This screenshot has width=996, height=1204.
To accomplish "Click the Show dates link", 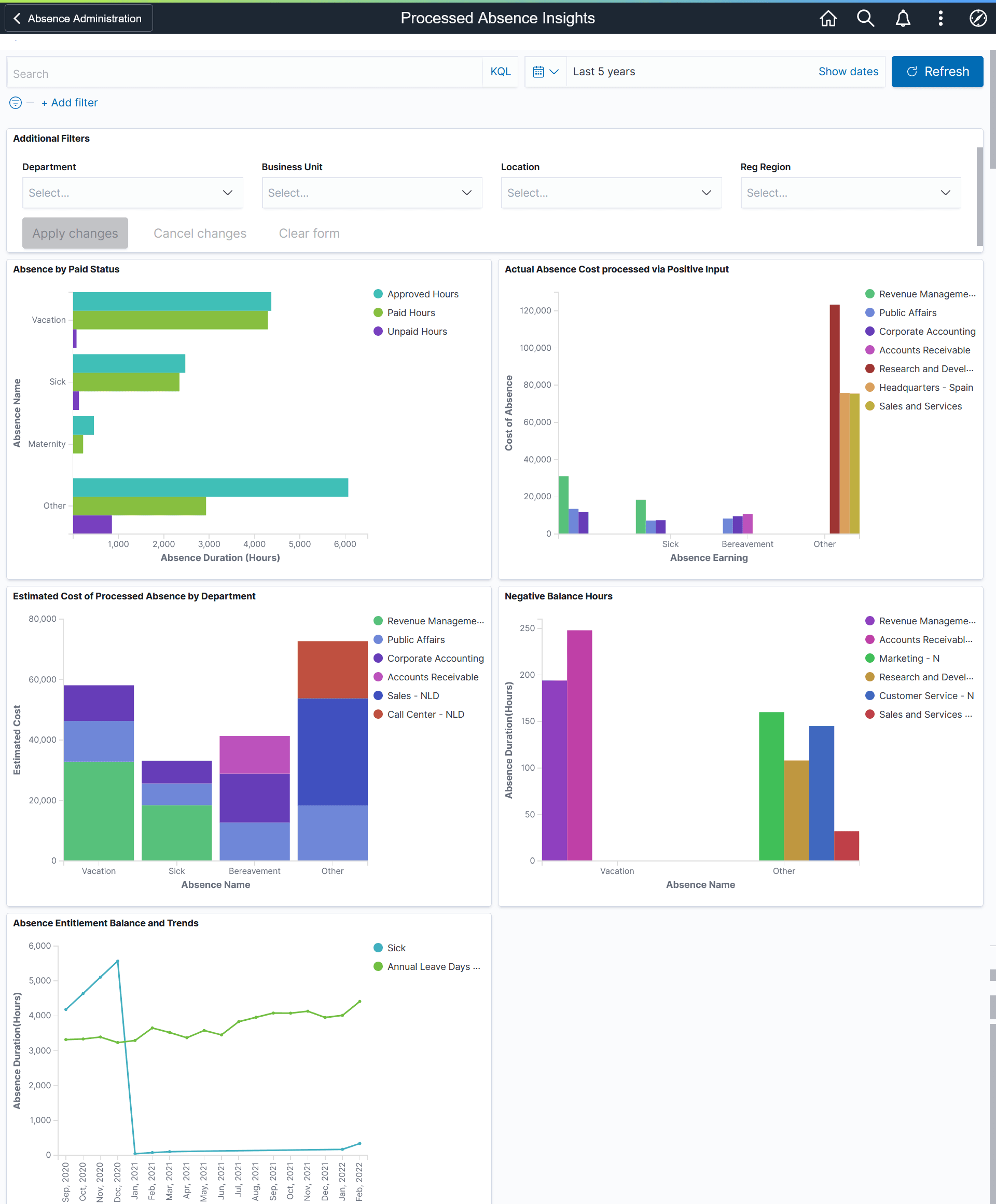I will pyautogui.click(x=849, y=71).
